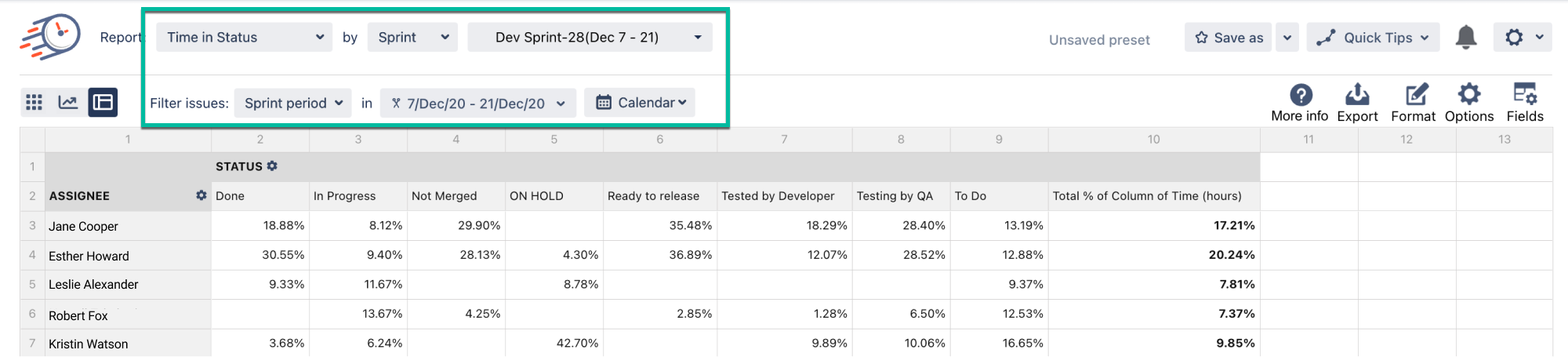Image resolution: width=1568 pixels, height=357 pixels.
Task: Open the date range 7/Dec/20 - 21/Dec/20 picker
Action: click(477, 104)
